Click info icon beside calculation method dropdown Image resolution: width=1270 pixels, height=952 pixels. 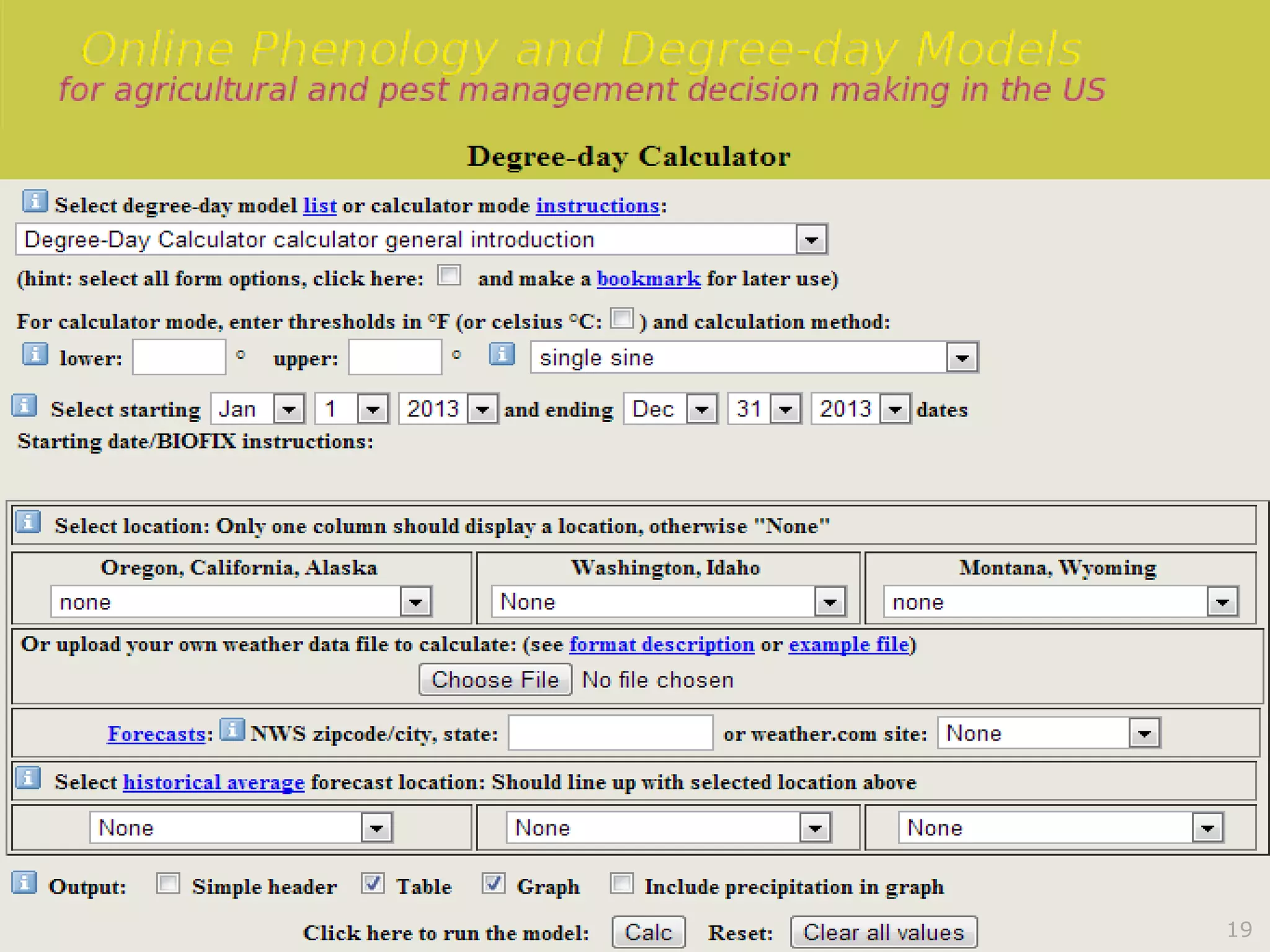pyautogui.click(x=502, y=355)
